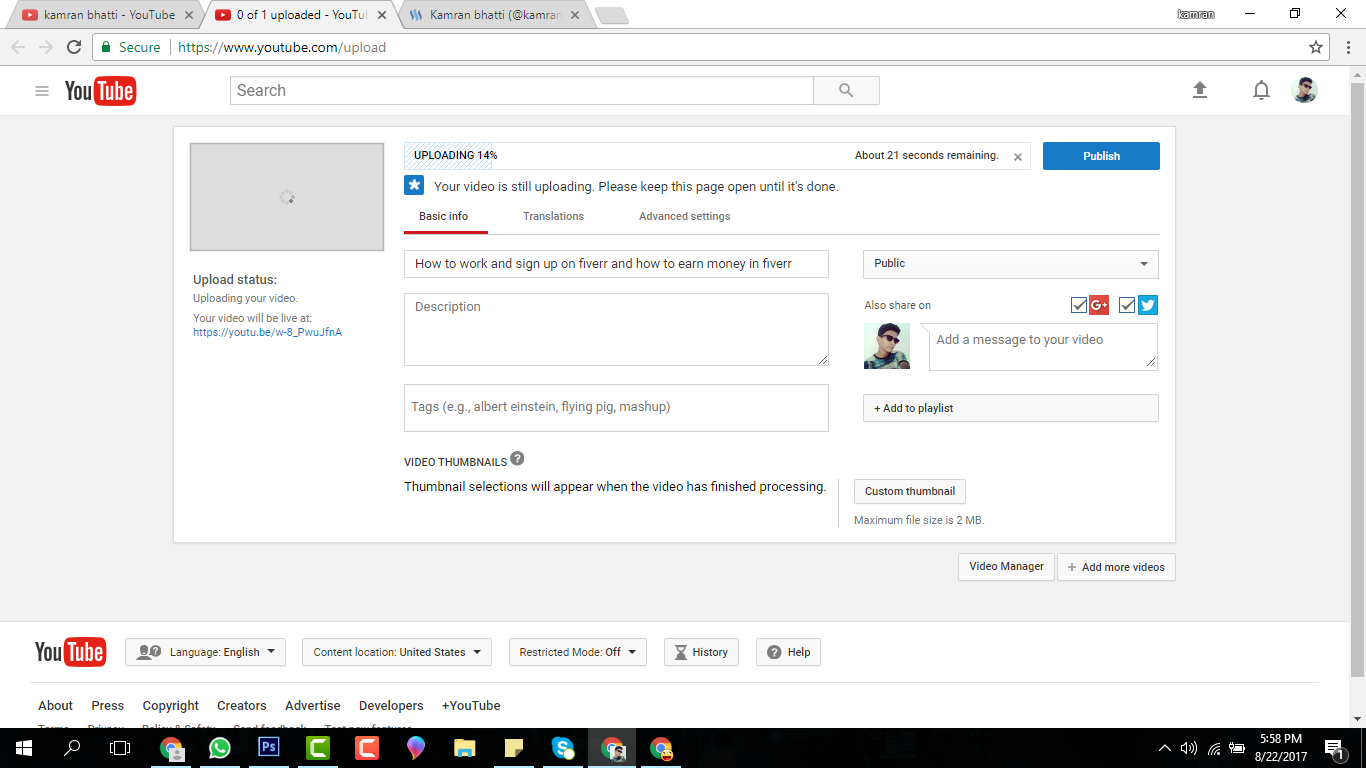Screen dimensions: 1366x768
Task: Open File Explorer from the taskbar
Action: pos(465,748)
